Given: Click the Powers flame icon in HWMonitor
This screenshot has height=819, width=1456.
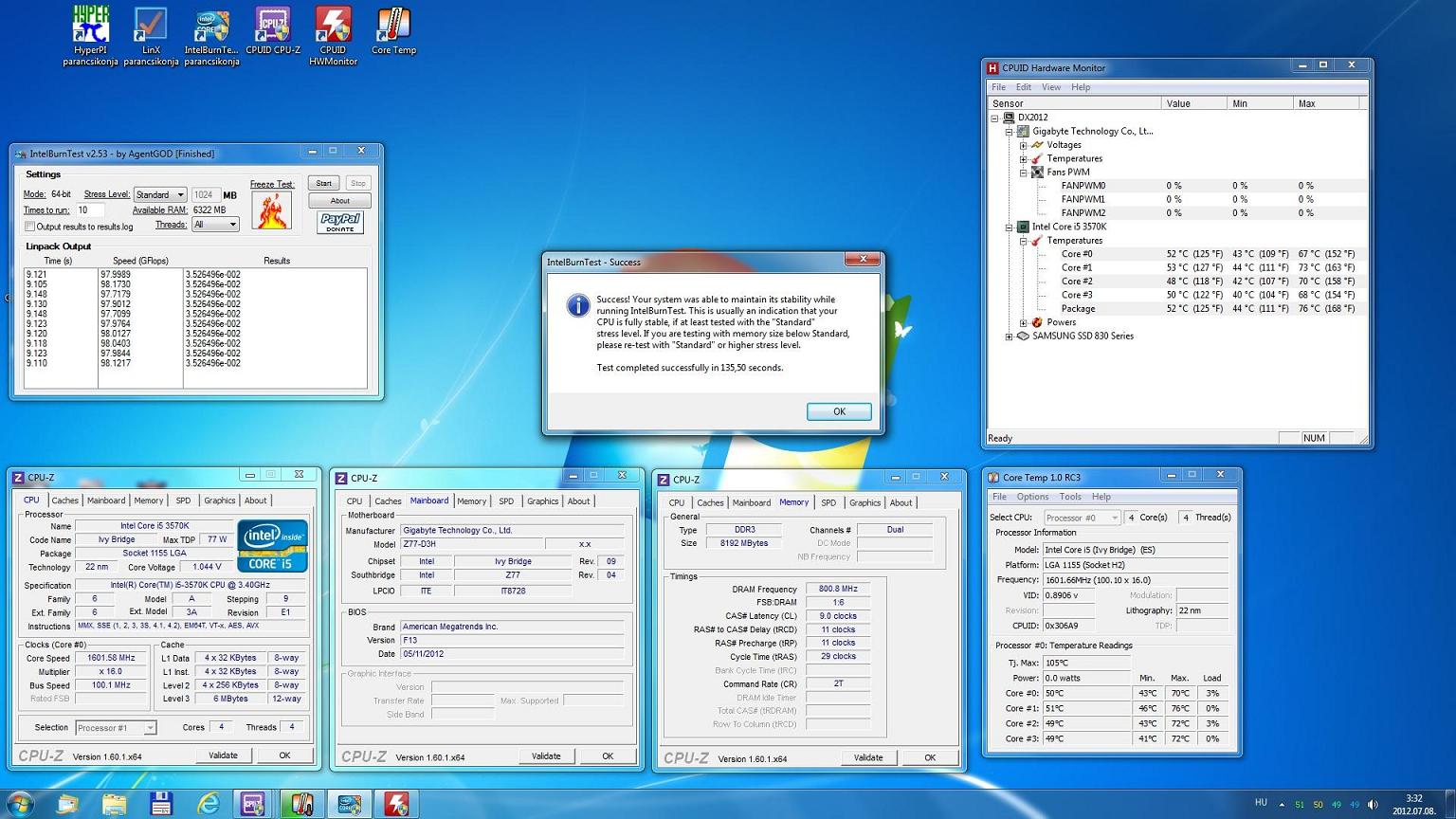Looking at the screenshot, I should pyautogui.click(x=1037, y=322).
